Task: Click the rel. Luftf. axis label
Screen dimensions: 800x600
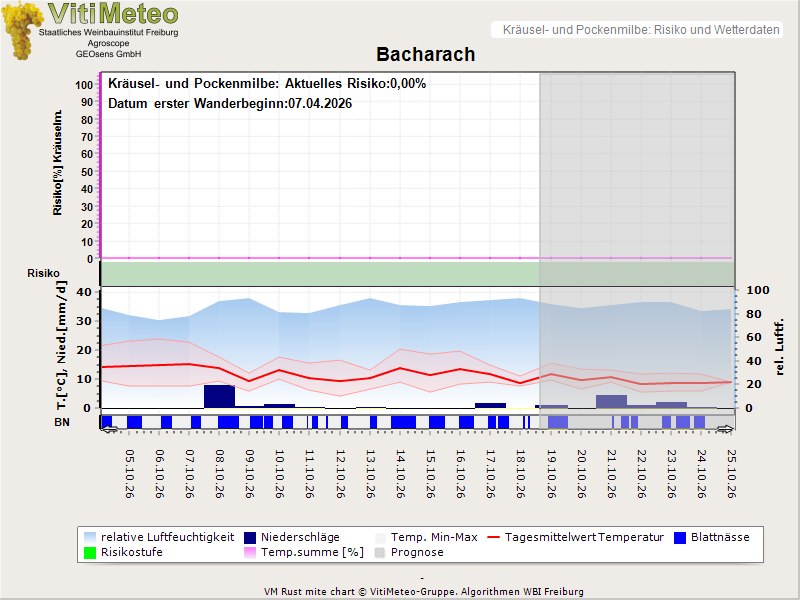Action: (x=779, y=347)
